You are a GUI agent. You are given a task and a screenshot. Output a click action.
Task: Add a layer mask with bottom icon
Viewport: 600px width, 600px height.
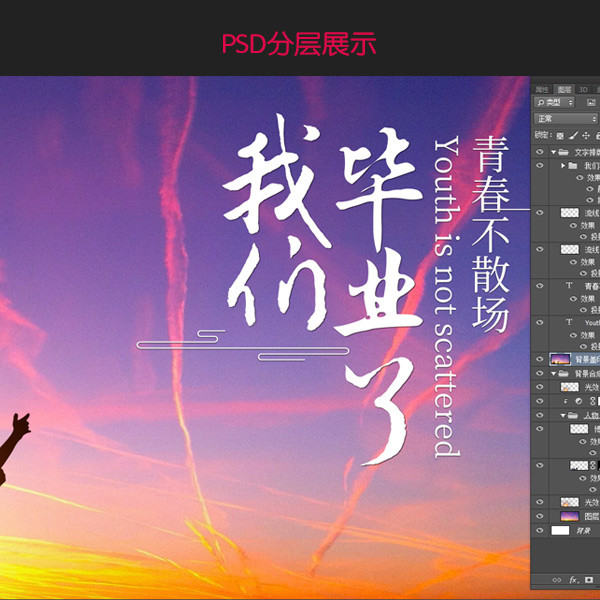point(589,580)
